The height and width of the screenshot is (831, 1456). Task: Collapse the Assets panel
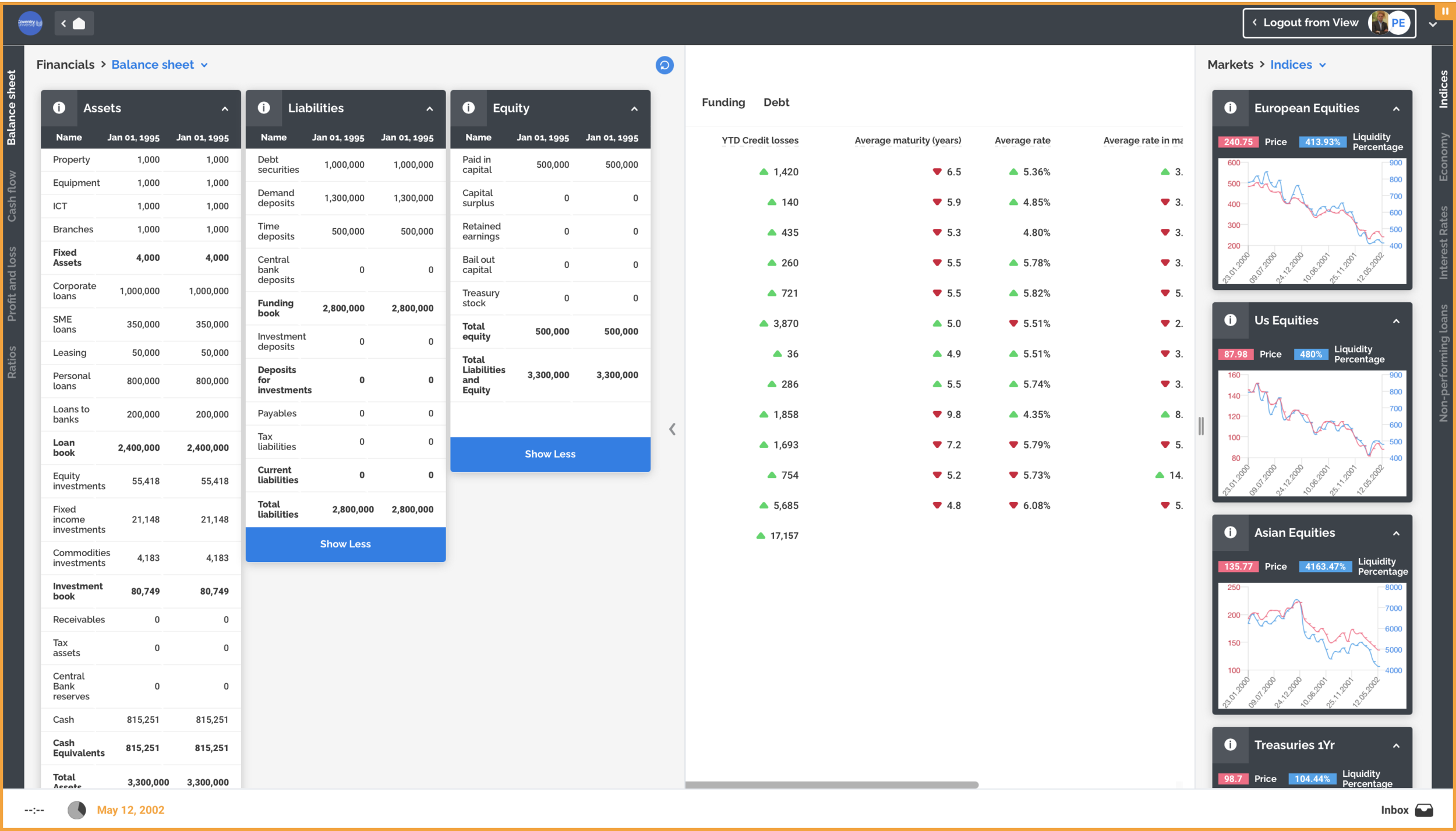click(225, 109)
